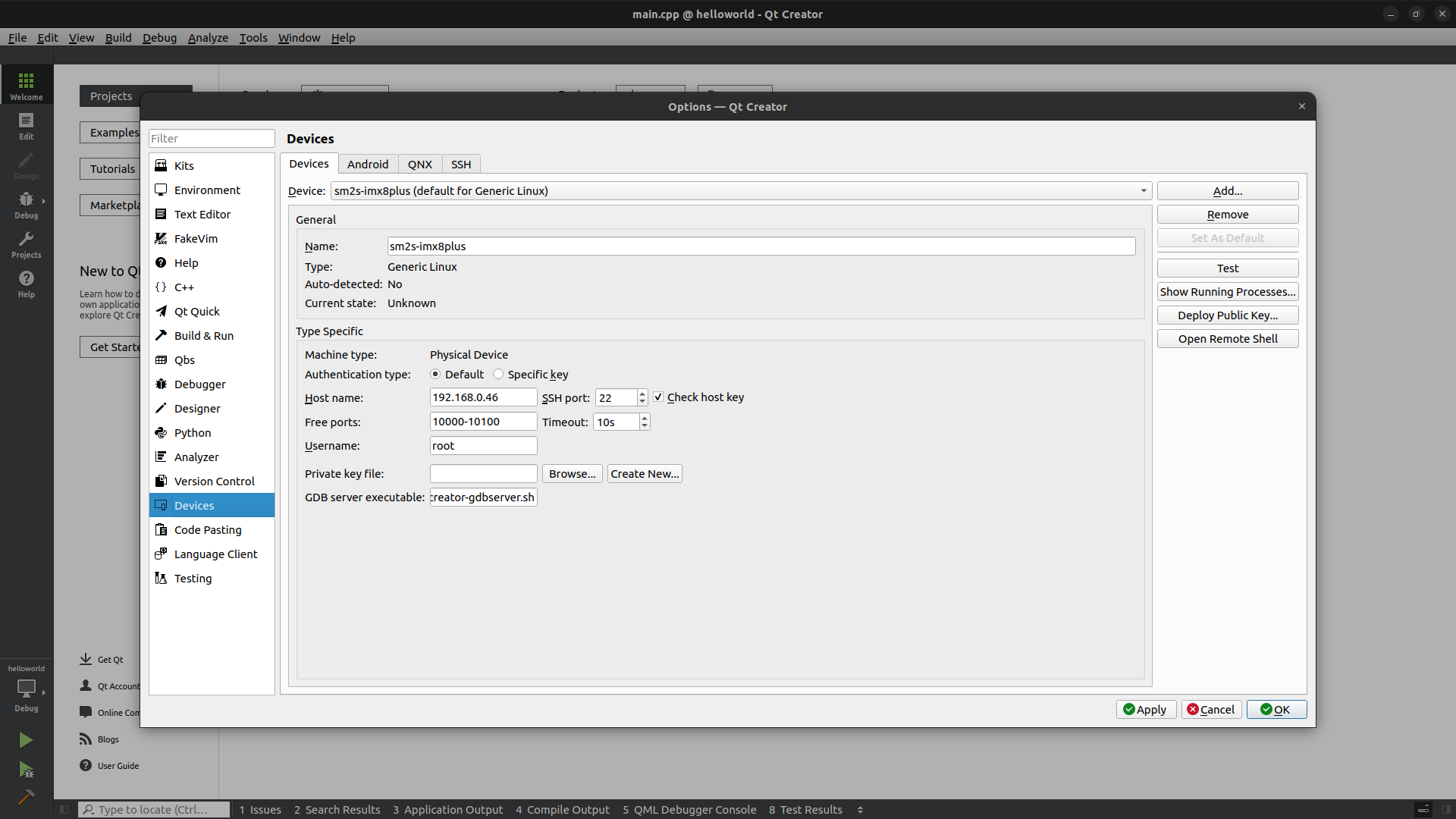This screenshot has height=819, width=1456.
Task: Click the Welcome mode icon in sidebar
Action: (26, 85)
